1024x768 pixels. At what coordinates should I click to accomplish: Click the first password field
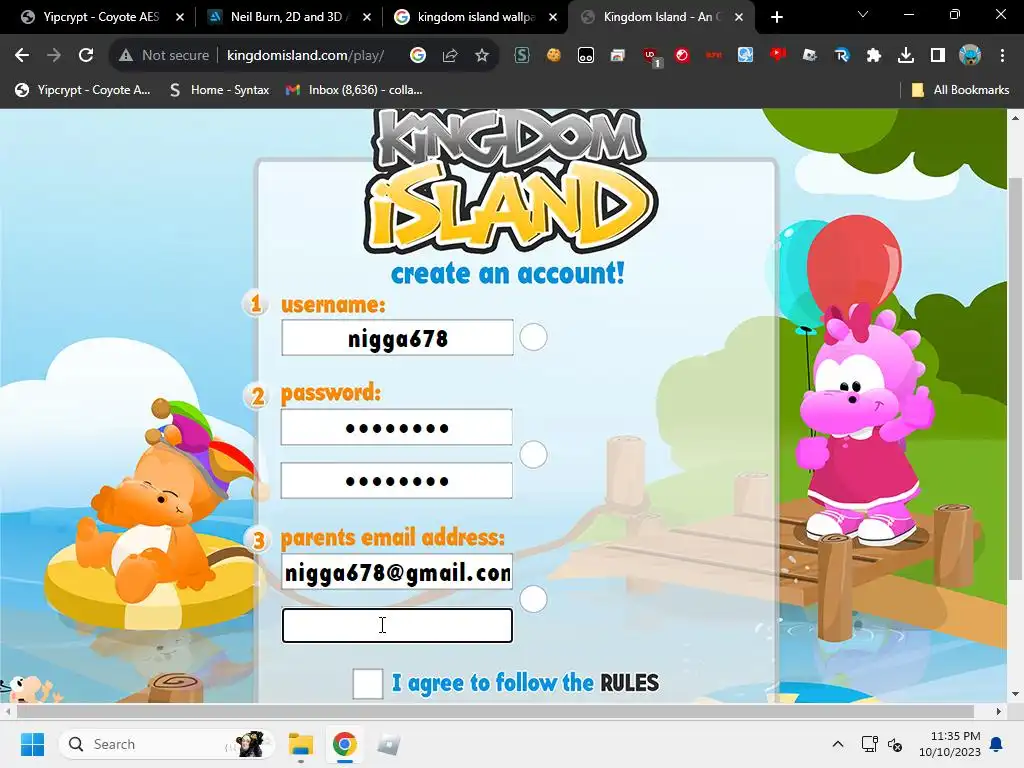tap(396, 427)
